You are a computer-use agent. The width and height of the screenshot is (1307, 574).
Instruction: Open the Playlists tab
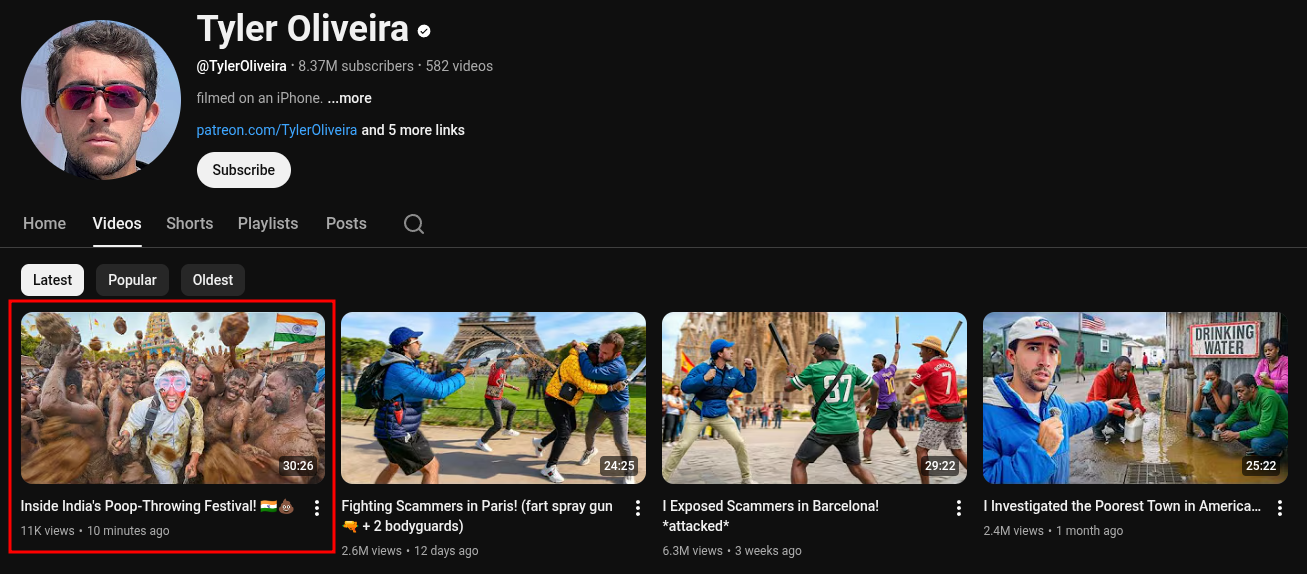point(268,223)
